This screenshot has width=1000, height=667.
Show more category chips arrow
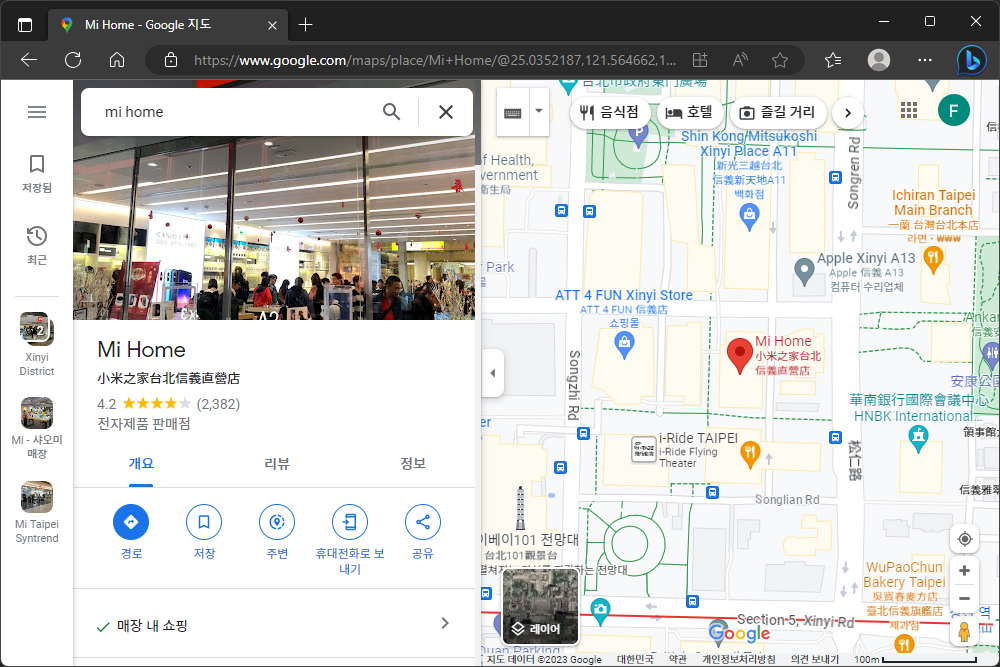(848, 113)
